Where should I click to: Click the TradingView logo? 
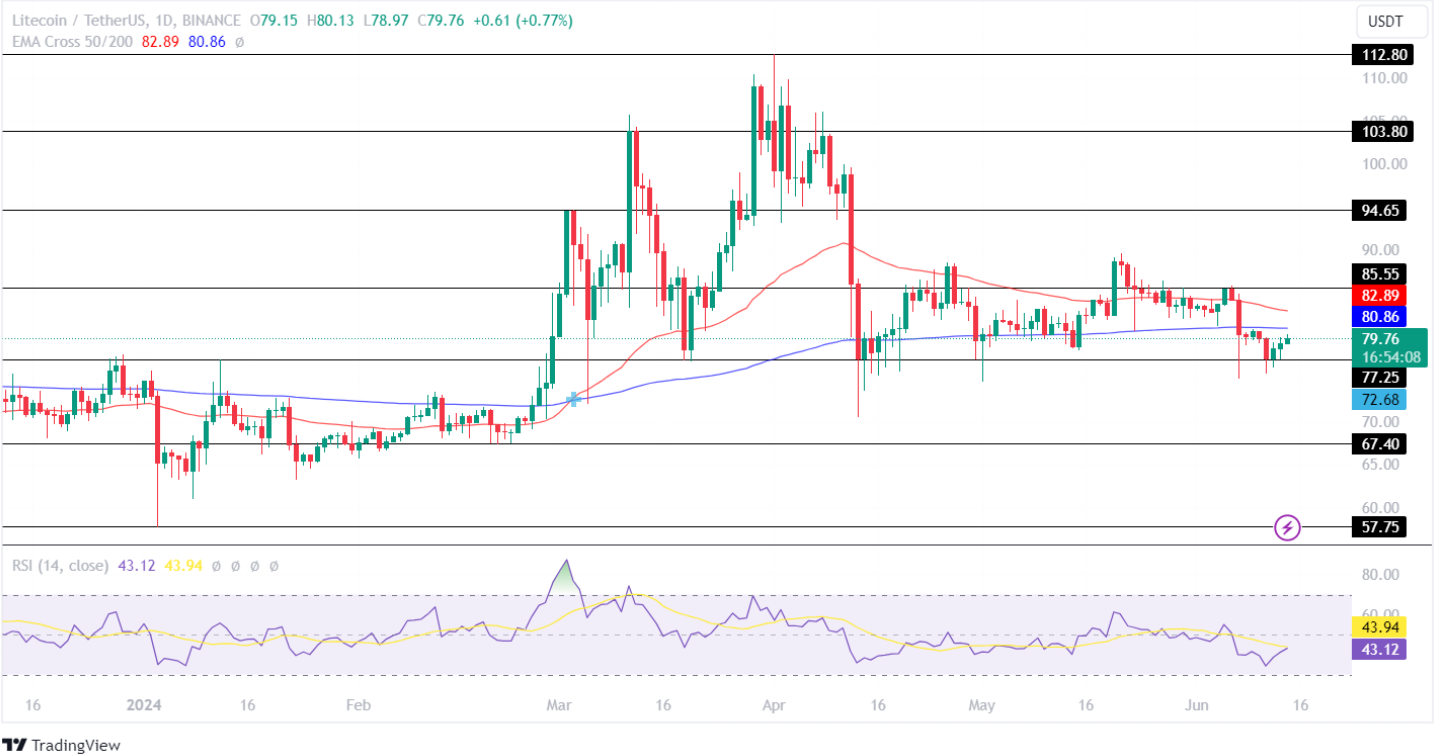point(62,745)
